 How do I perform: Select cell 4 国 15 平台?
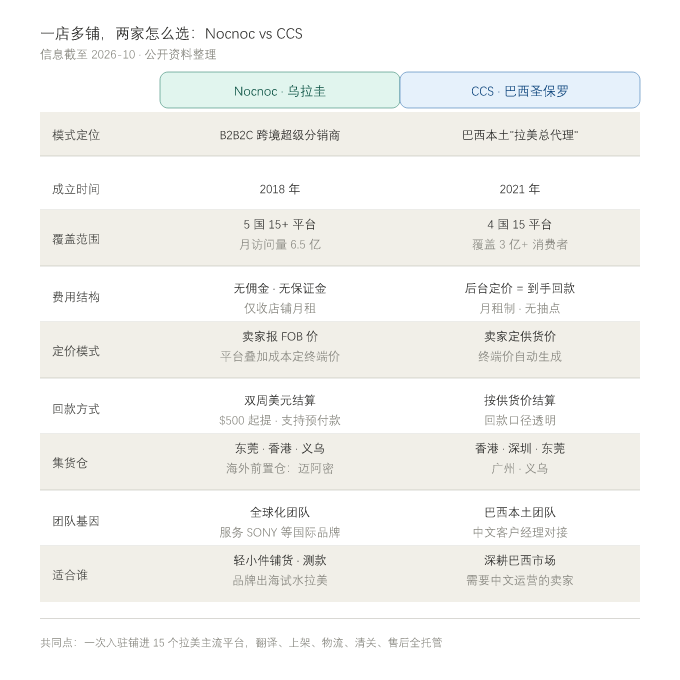[x=520, y=224]
